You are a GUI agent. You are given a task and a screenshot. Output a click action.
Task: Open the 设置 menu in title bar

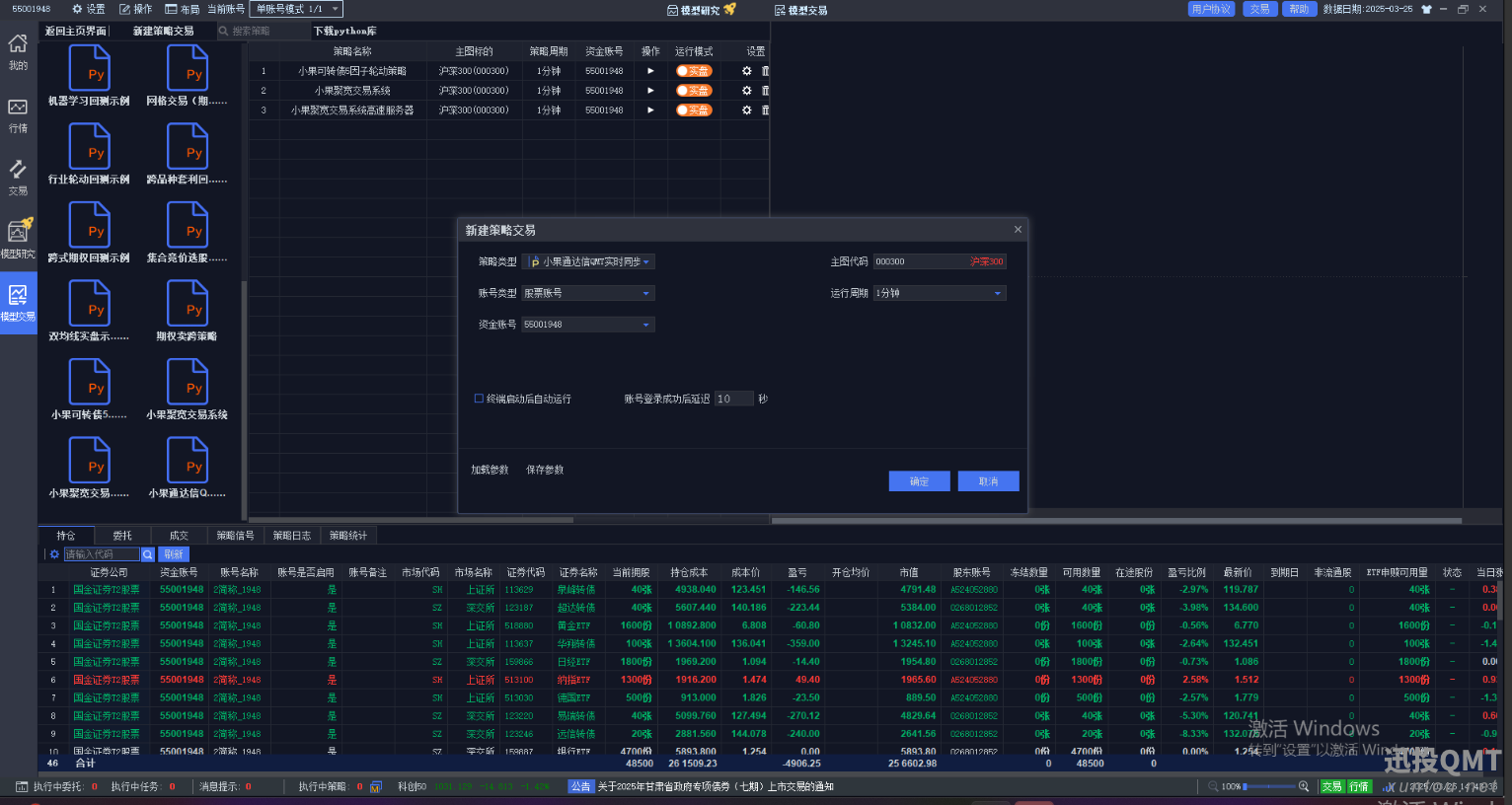click(x=89, y=9)
